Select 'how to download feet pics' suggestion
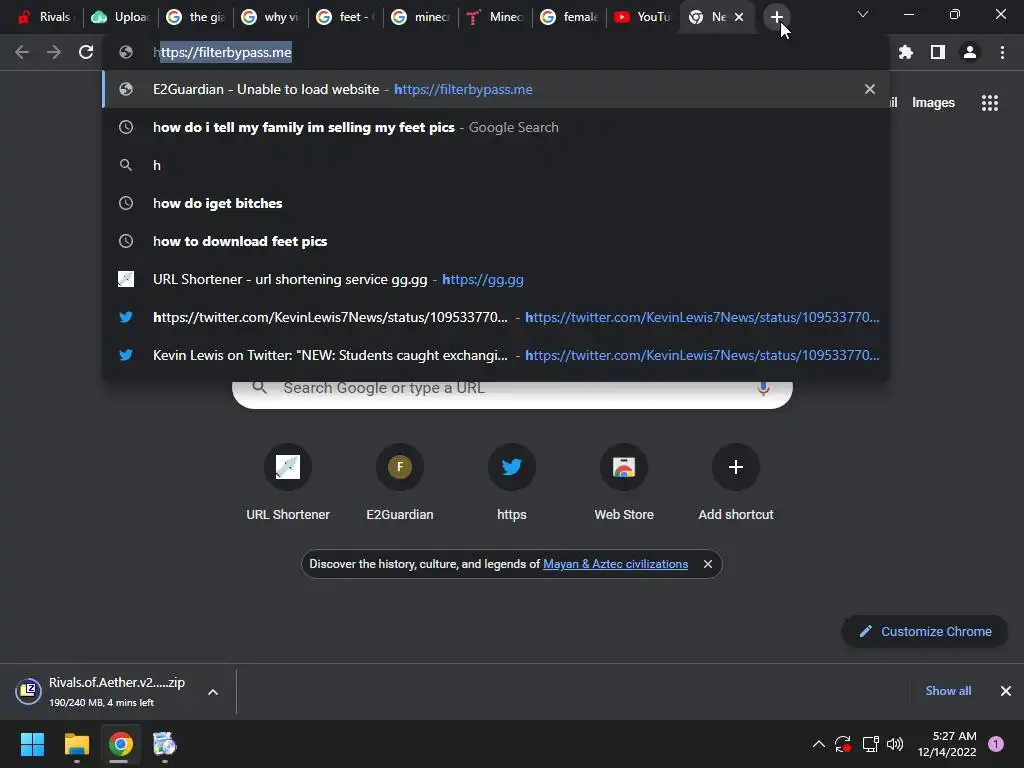 [x=496, y=241]
